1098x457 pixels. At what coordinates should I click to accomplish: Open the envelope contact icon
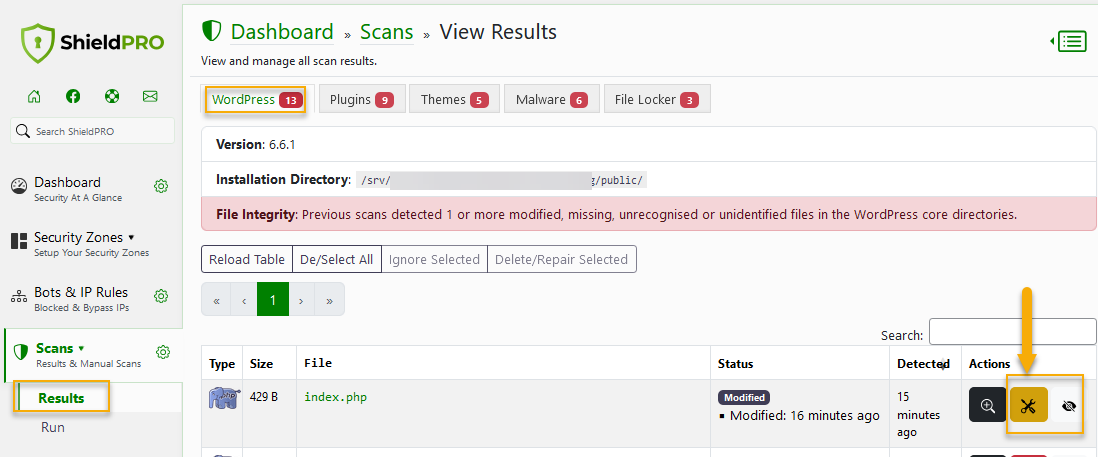pos(150,97)
